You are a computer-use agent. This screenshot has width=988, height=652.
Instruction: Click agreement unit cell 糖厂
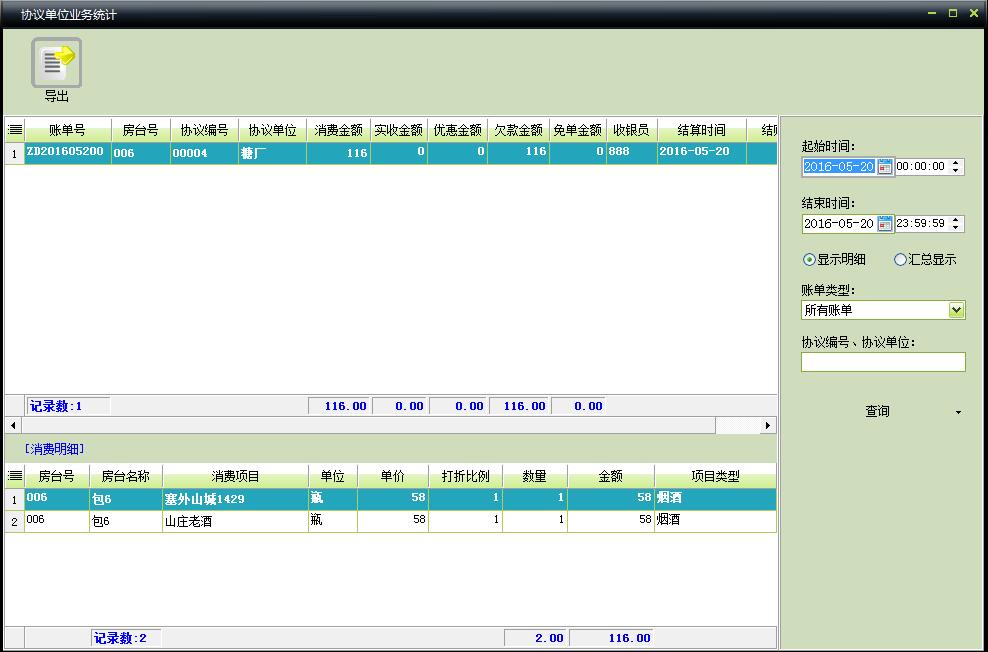click(272, 153)
